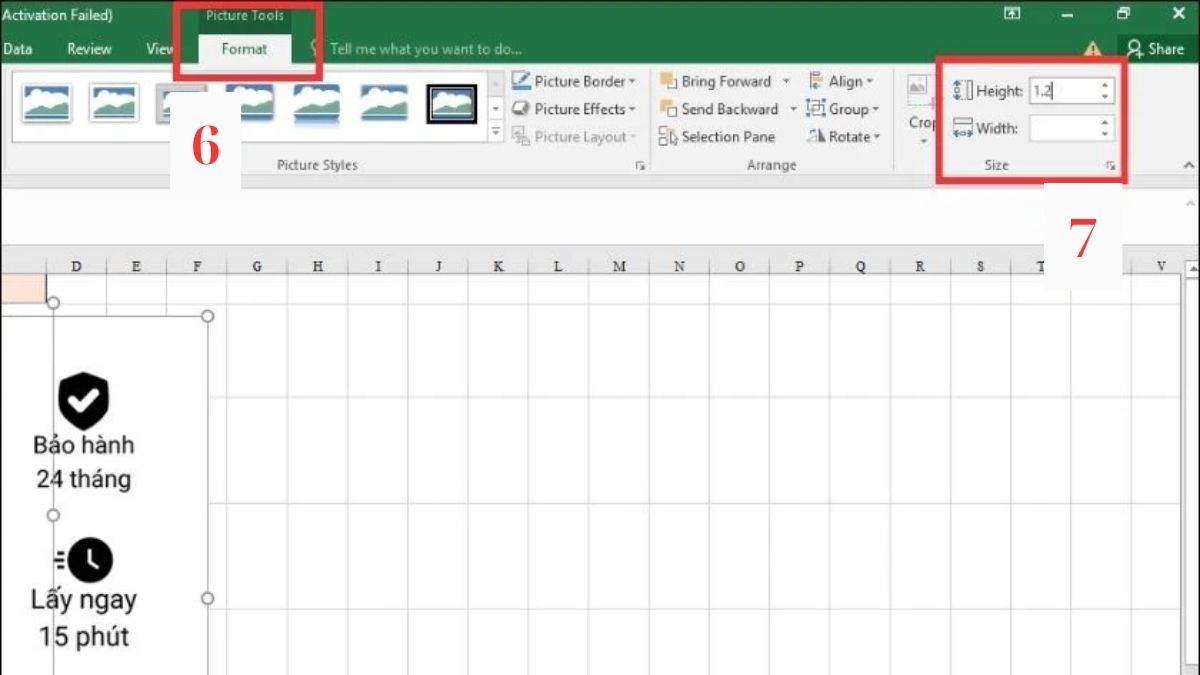The height and width of the screenshot is (675, 1200).
Task: Click the Send Backward icon
Action: click(666, 109)
